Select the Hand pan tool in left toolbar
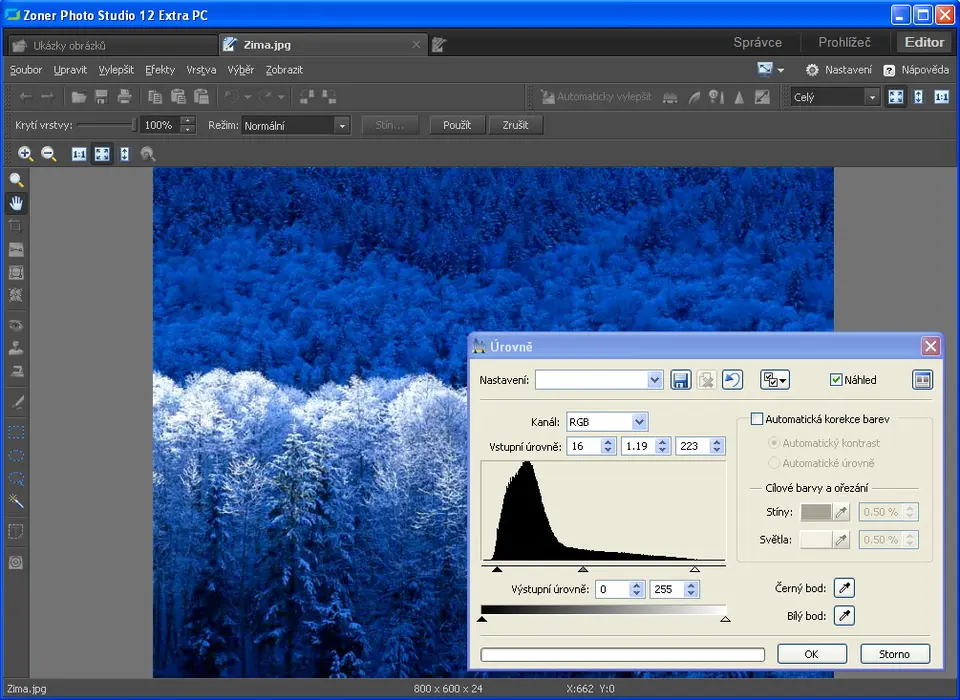Image resolution: width=960 pixels, height=700 pixels. [x=17, y=203]
